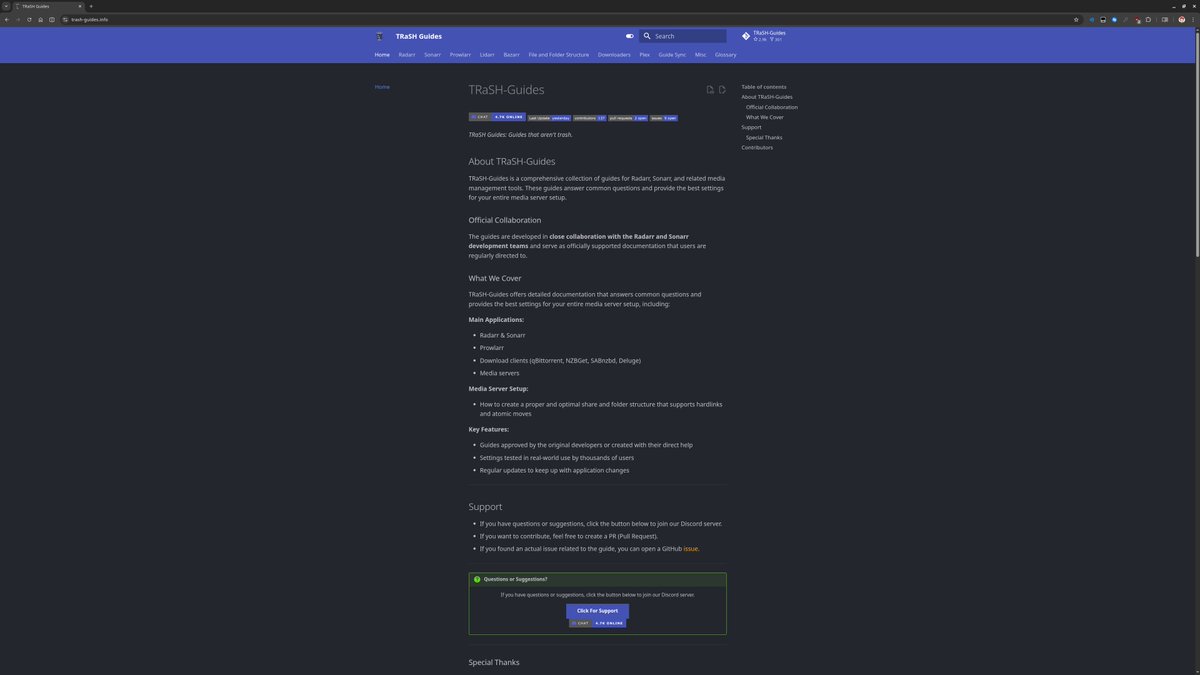Click the 'Radarr & Sonarr' list item
This screenshot has height=675, width=1200.
point(502,335)
